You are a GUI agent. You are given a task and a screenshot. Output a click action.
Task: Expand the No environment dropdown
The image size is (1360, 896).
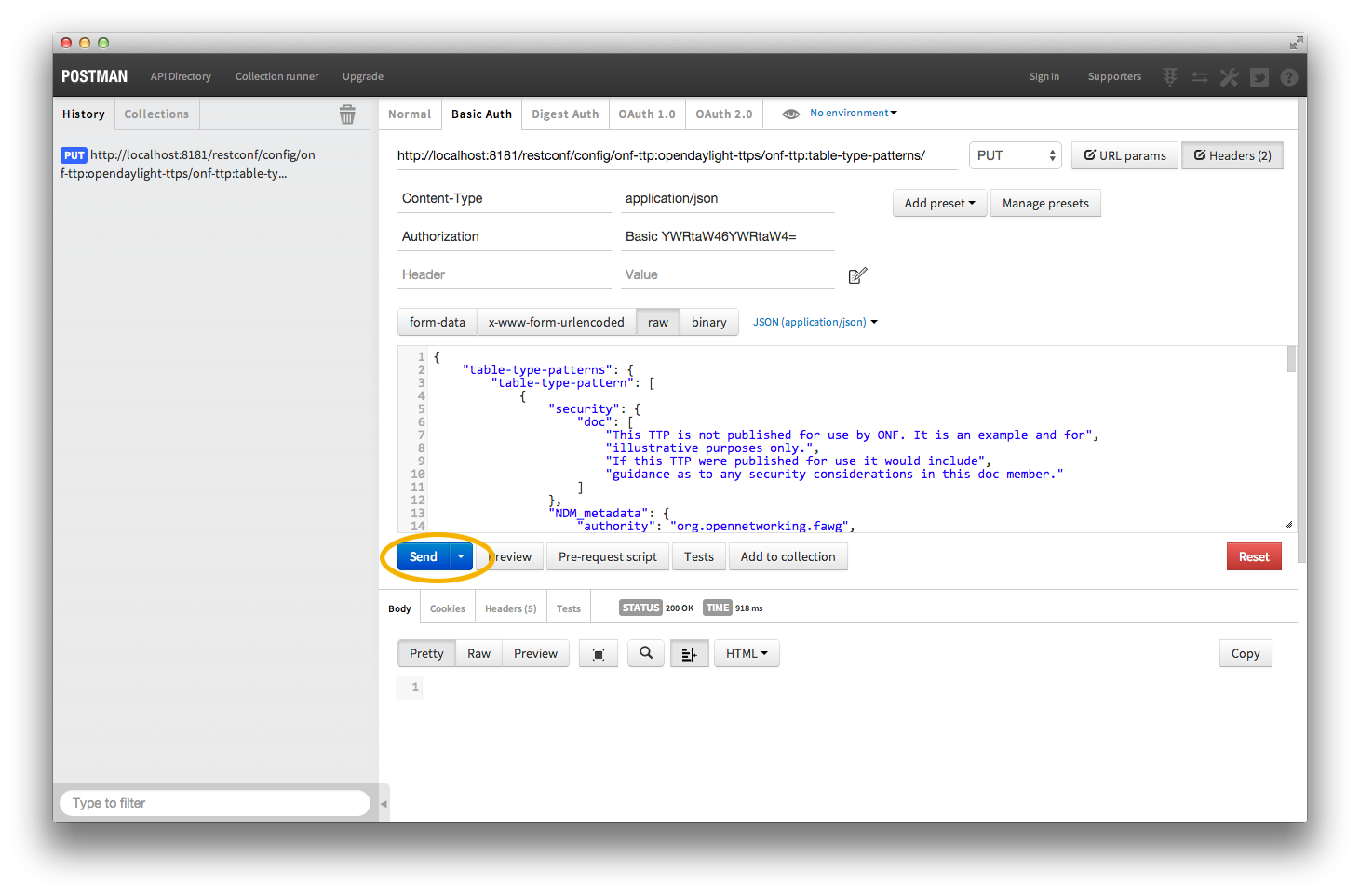854,113
